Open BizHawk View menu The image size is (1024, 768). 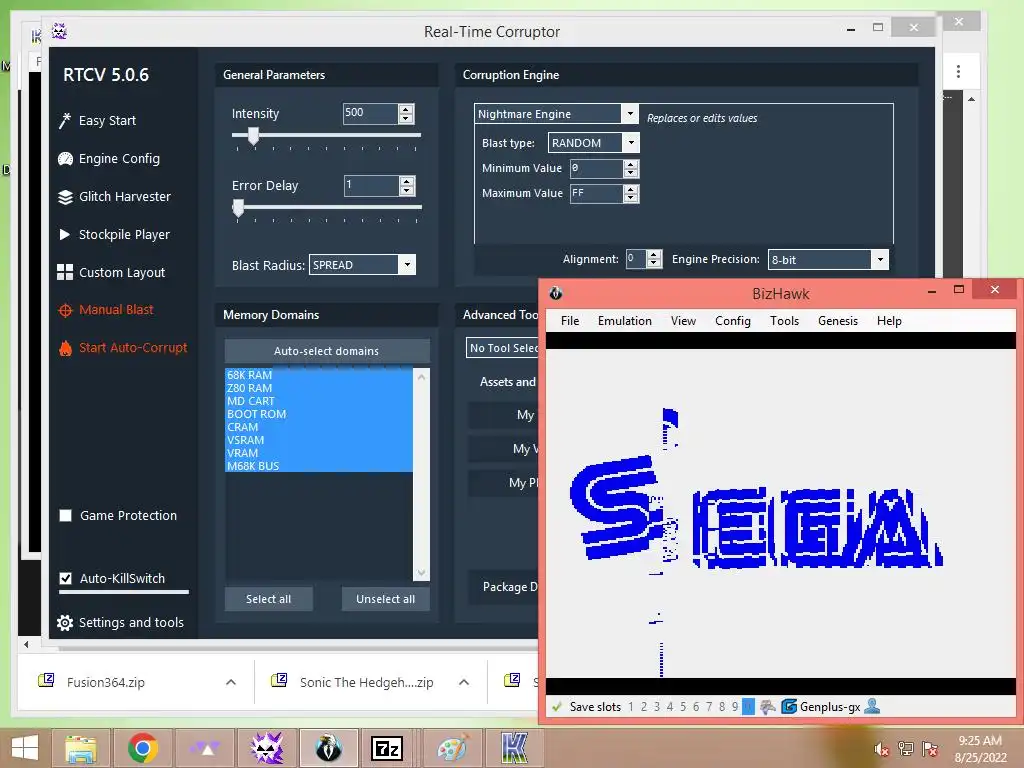pyautogui.click(x=683, y=321)
